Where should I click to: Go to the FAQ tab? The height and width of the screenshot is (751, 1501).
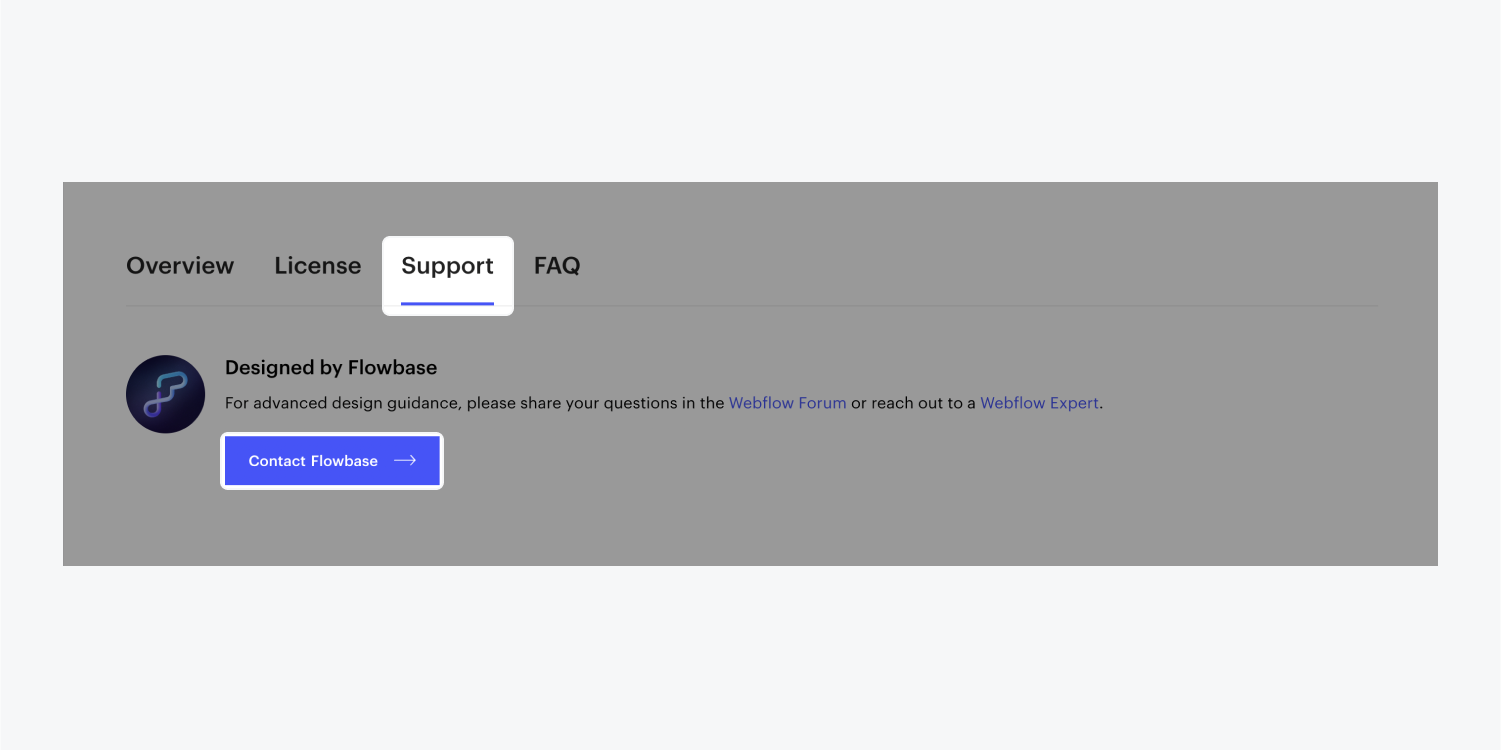[x=557, y=266]
